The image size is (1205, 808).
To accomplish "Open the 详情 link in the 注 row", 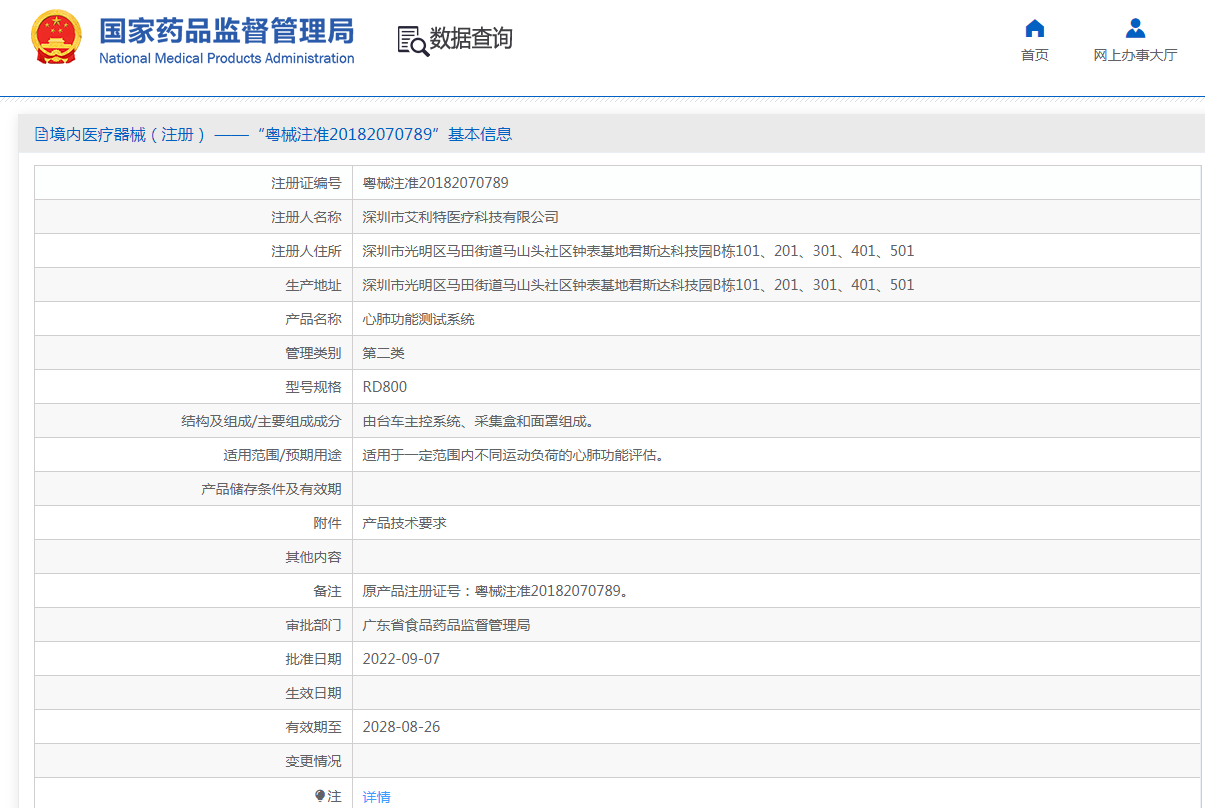I will pos(377,797).
